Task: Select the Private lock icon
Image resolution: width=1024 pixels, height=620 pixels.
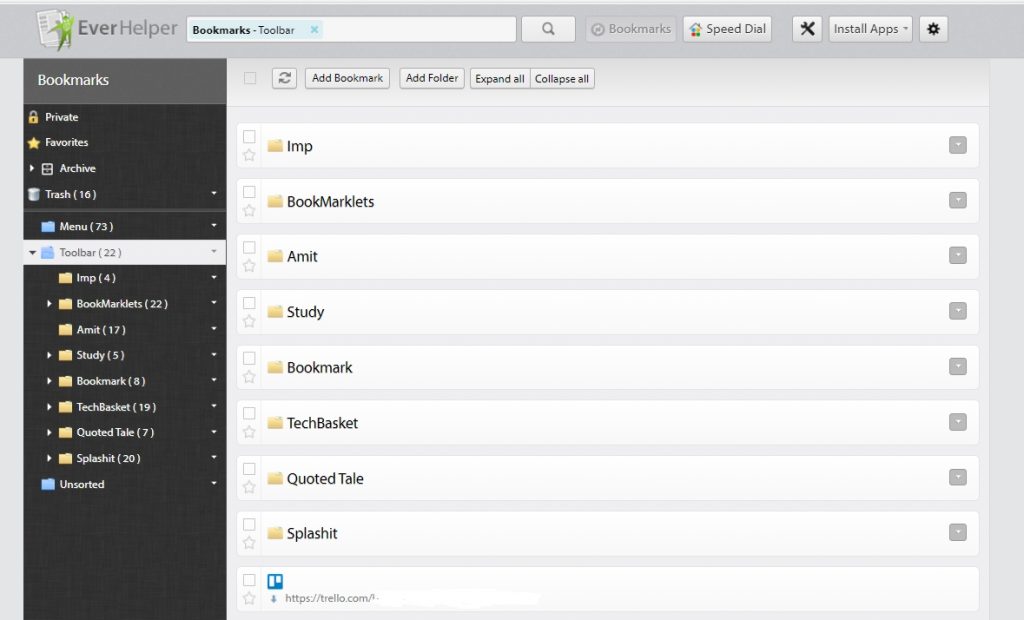Action: click(x=36, y=117)
